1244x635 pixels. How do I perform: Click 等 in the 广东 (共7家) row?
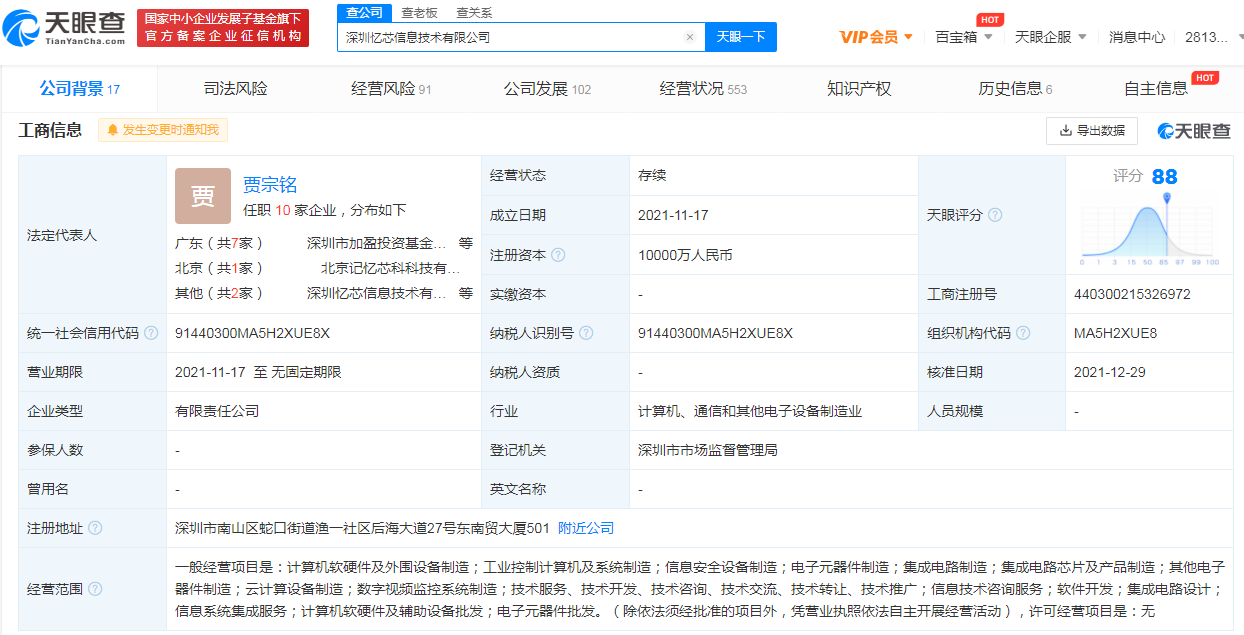466,242
